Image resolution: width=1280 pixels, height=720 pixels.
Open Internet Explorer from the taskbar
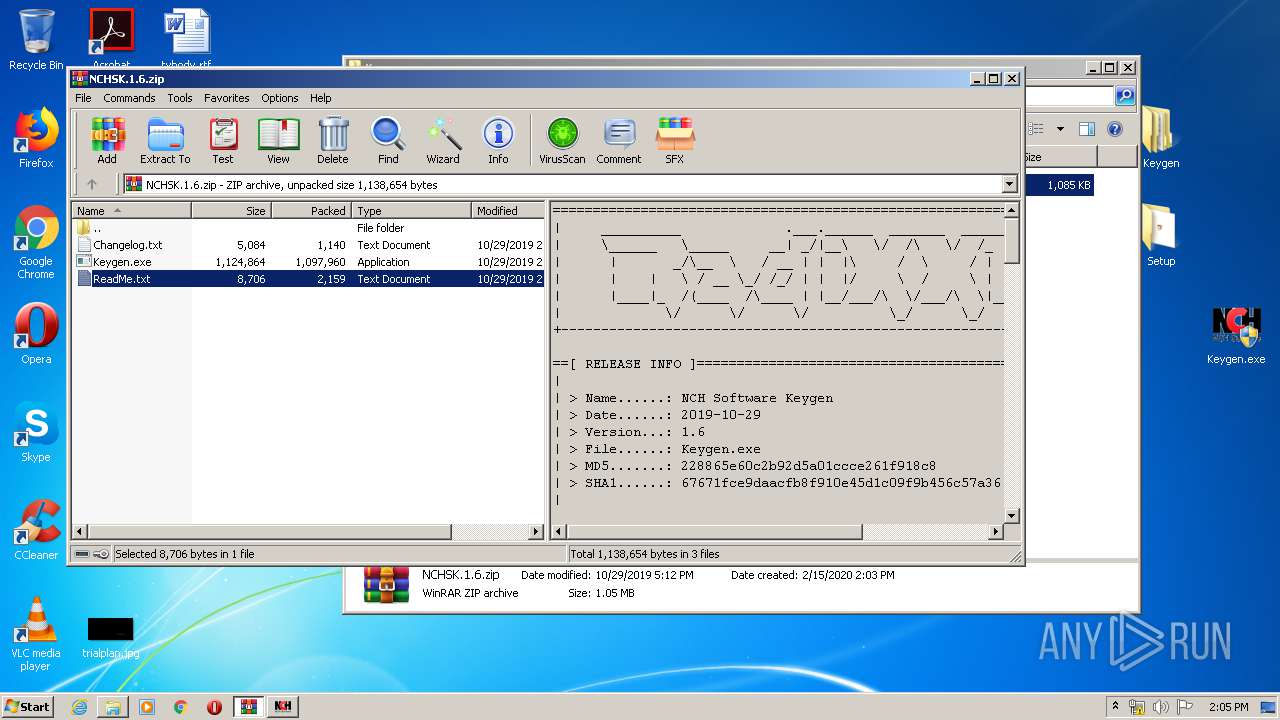pyautogui.click(x=79, y=707)
